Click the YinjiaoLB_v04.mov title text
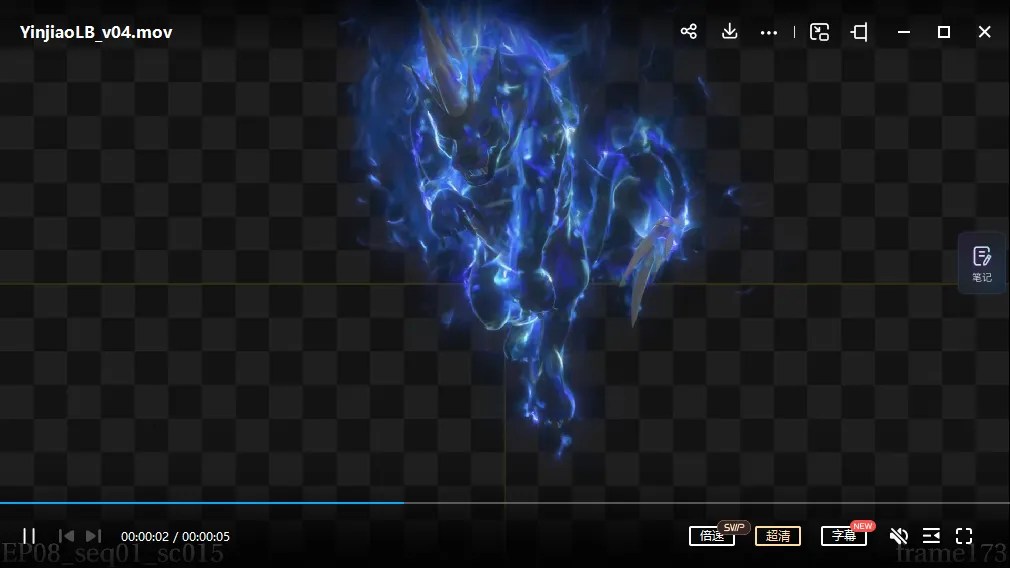1010x568 pixels. [x=96, y=32]
